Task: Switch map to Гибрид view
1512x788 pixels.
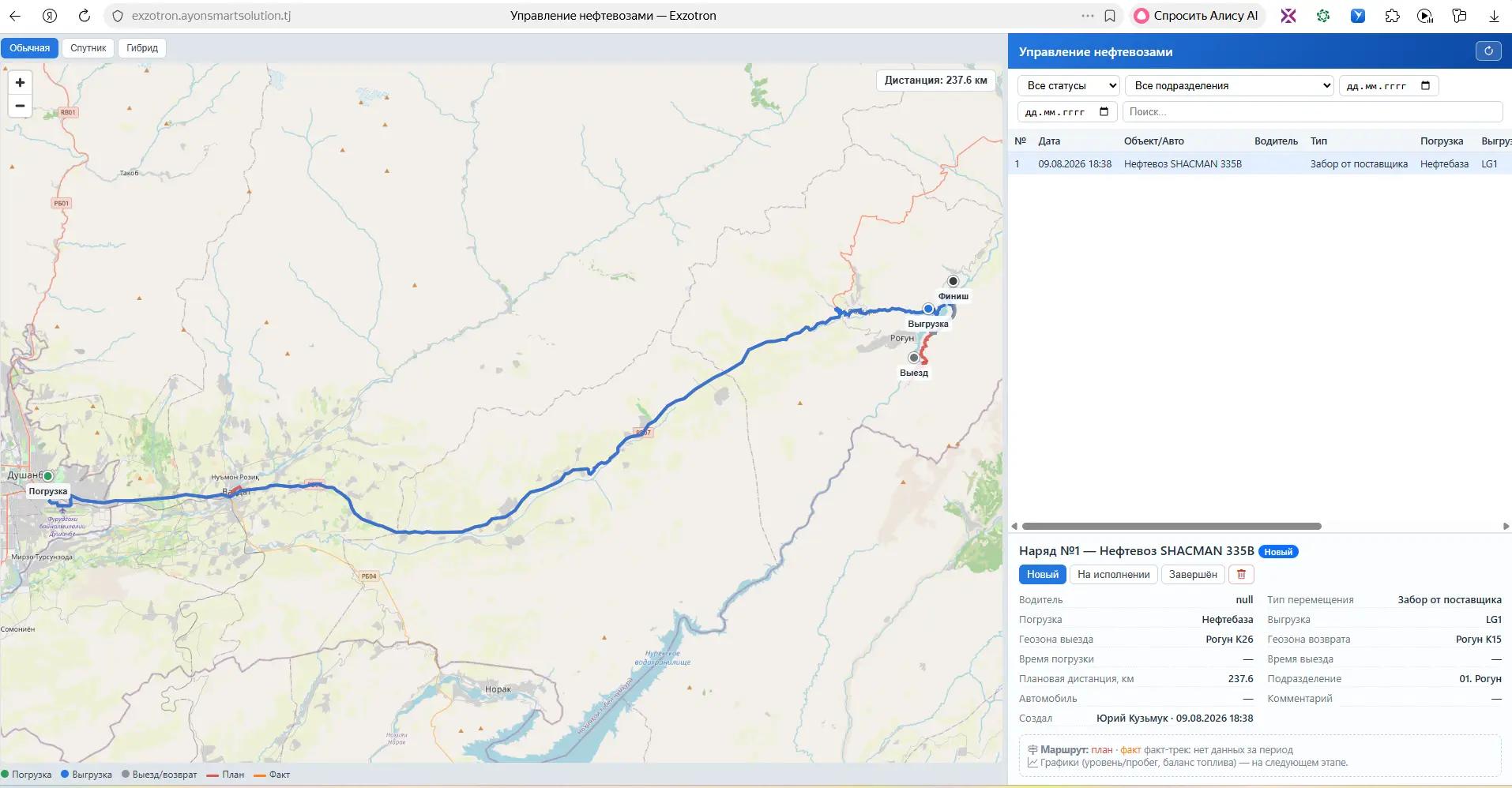Action: 142,47
